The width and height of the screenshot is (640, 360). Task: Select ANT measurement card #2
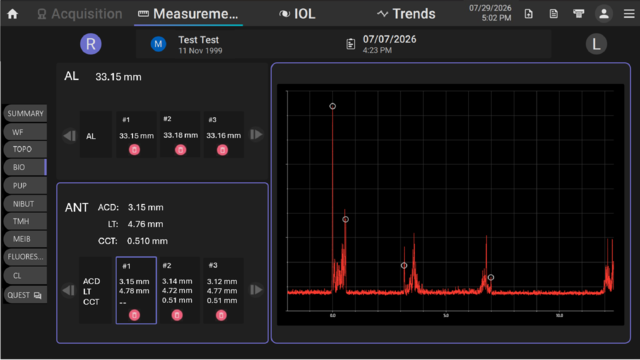click(x=180, y=290)
